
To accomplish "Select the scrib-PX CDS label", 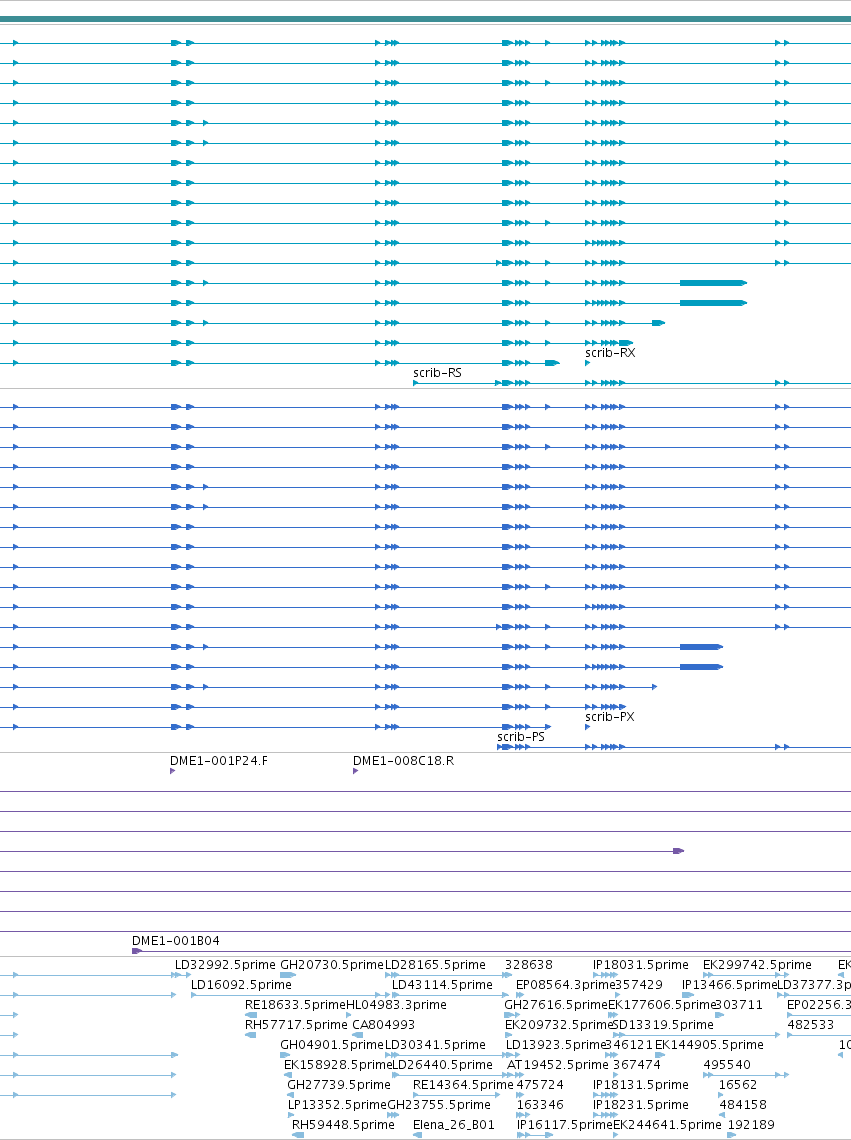I will (x=610, y=717).
